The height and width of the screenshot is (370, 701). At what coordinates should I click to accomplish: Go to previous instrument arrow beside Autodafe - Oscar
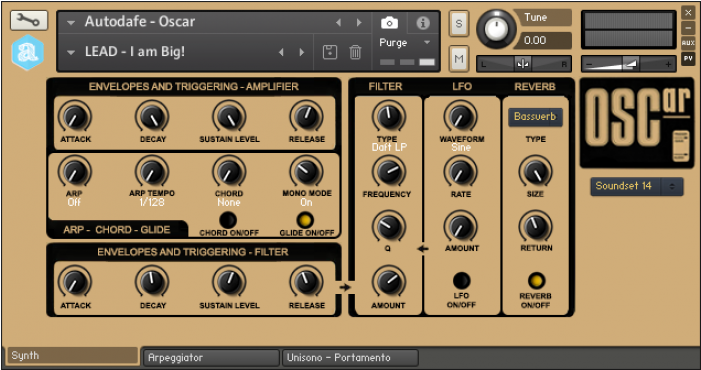click(338, 22)
